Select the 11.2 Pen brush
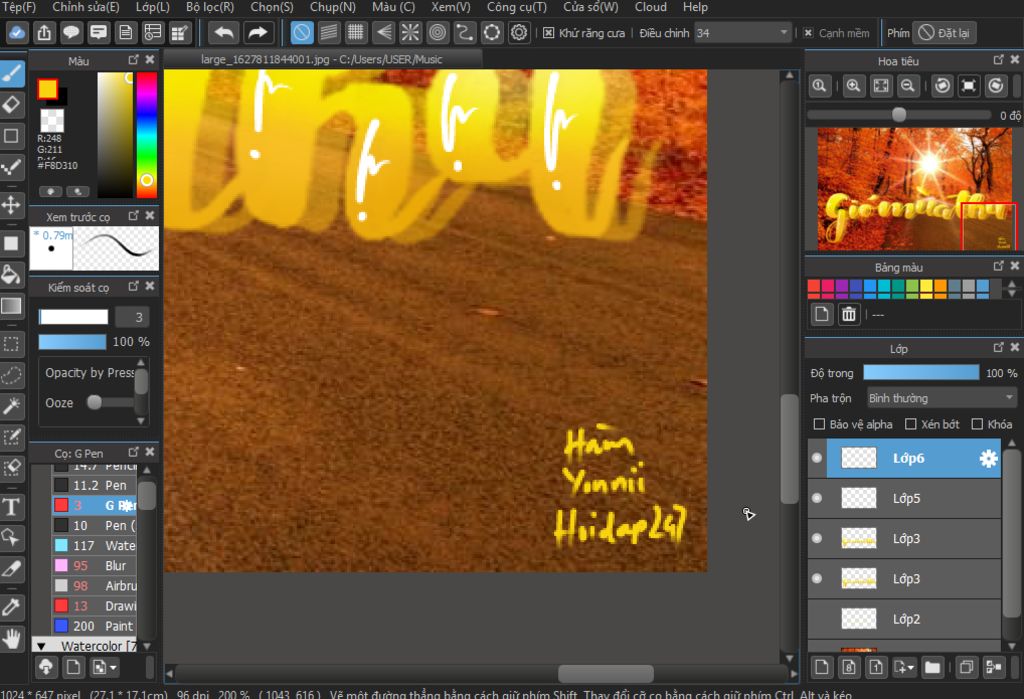The image size is (1024, 699). (94, 485)
